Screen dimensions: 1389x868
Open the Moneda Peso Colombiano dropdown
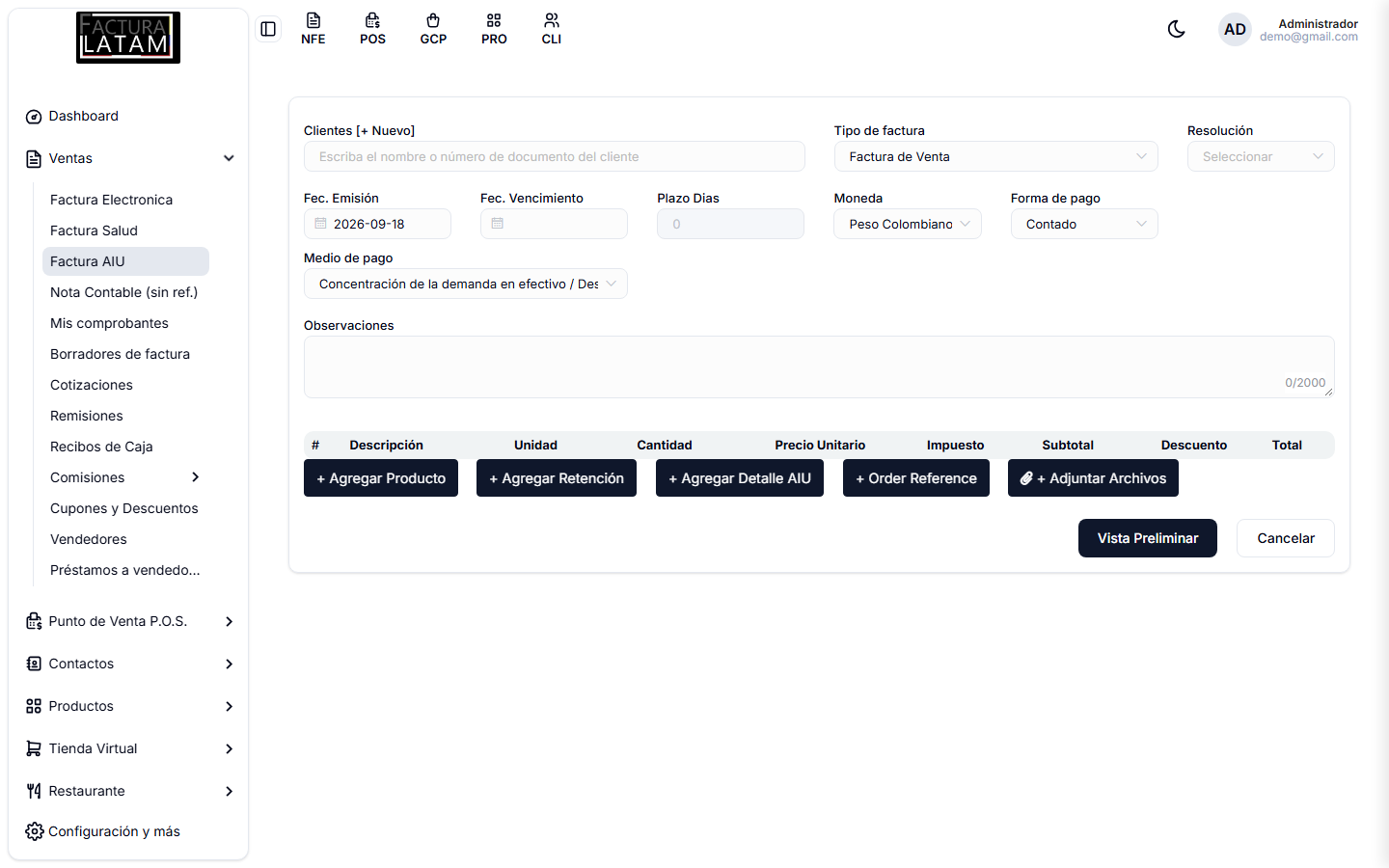[908, 224]
